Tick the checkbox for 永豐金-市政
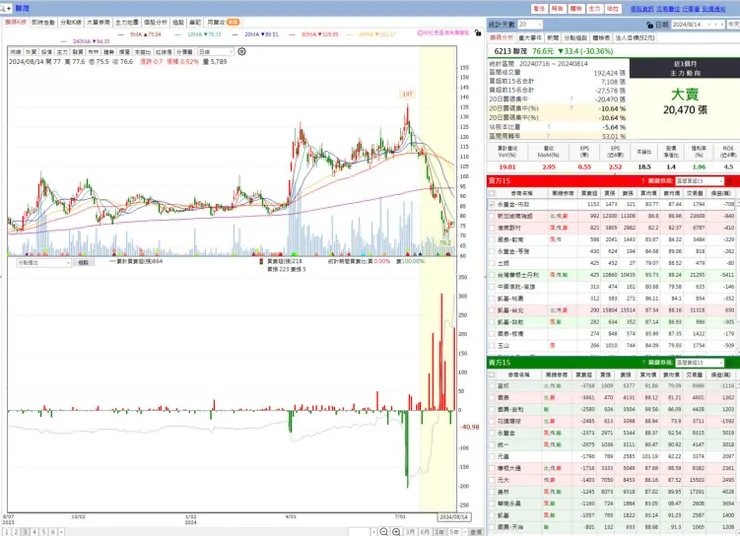Screen dimensions: 740x536 (492, 204)
